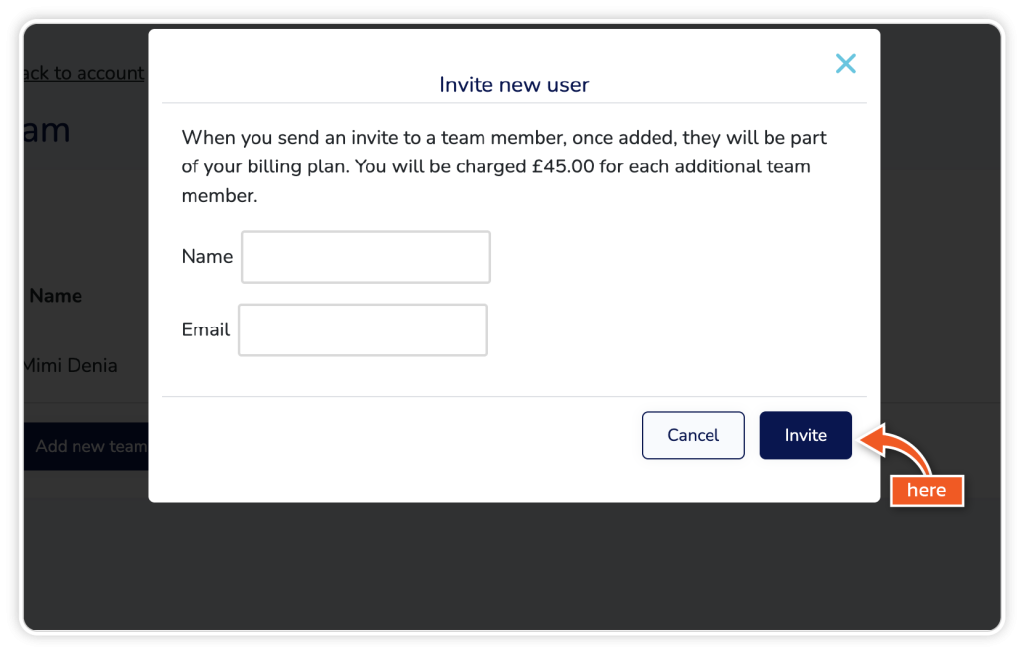The height and width of the screenshot is (654, 1024).
Task: Click the orange here label
Action: click(926, 490)
